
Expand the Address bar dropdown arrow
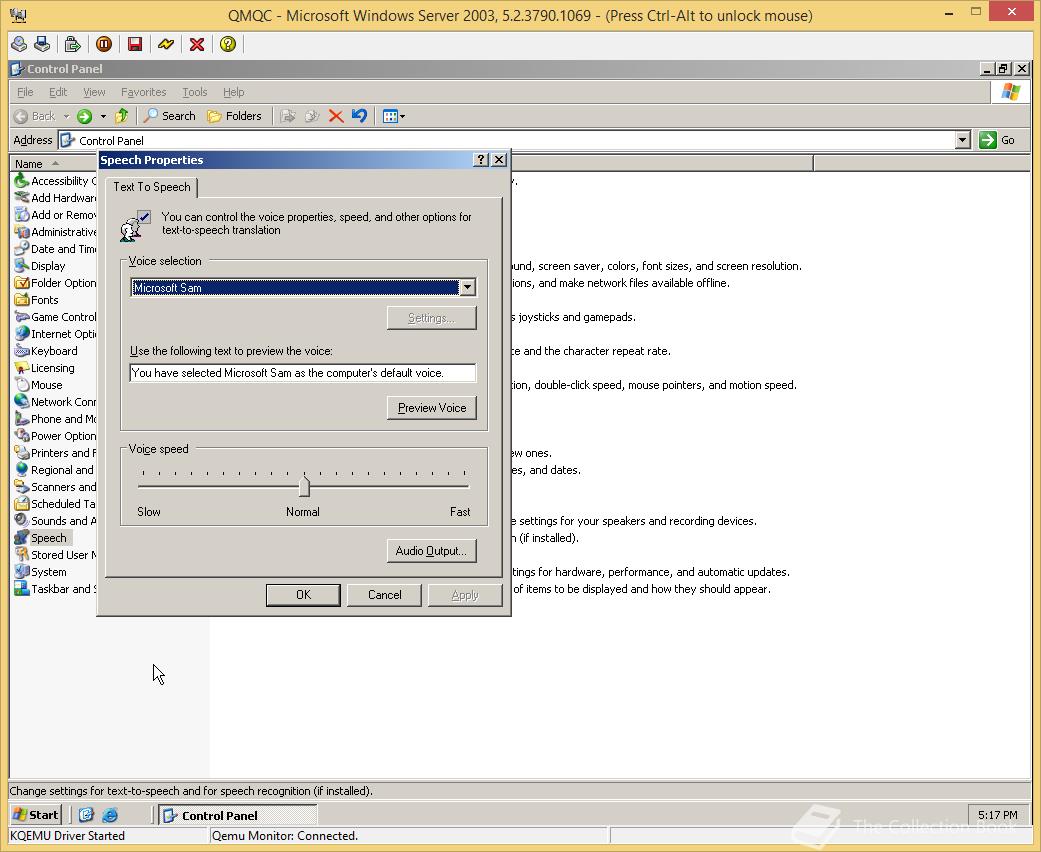pyautogui.click(x=963, y=140)
